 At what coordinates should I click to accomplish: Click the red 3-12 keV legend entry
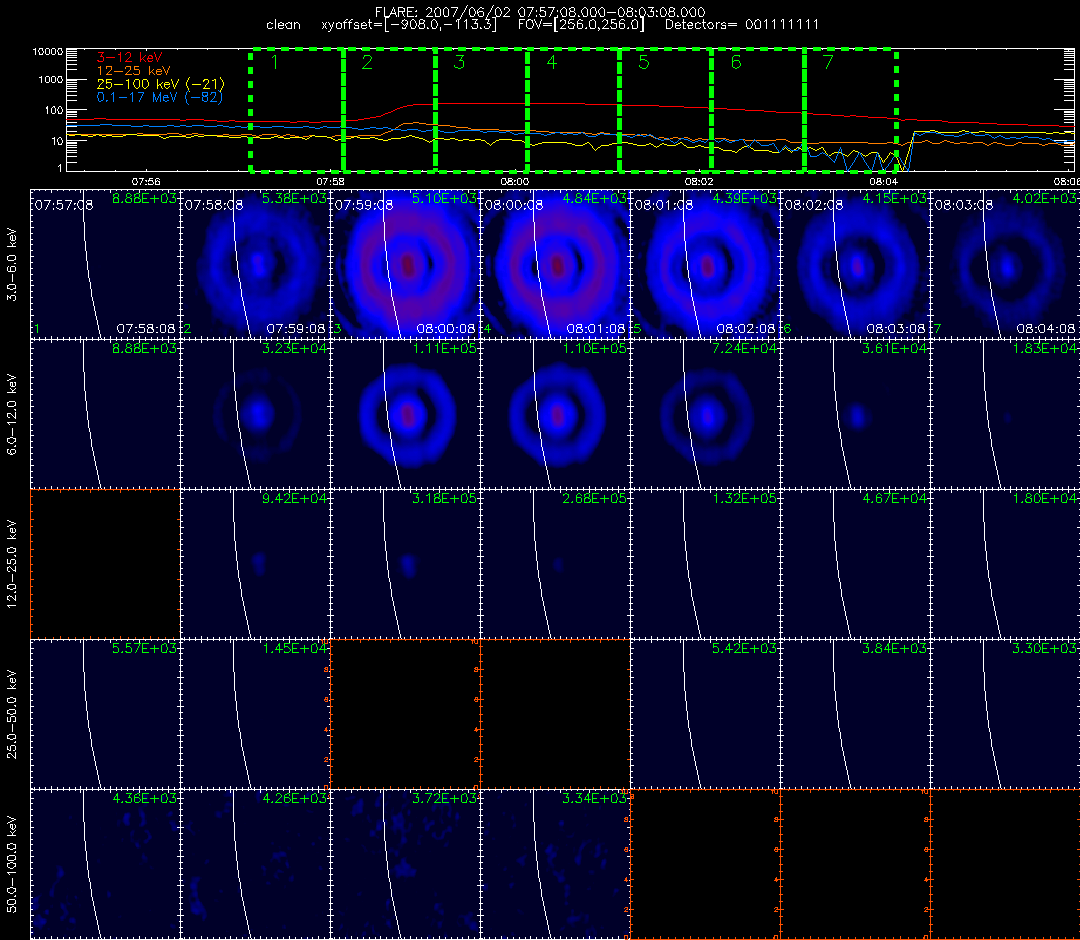(x=129, y=58)
